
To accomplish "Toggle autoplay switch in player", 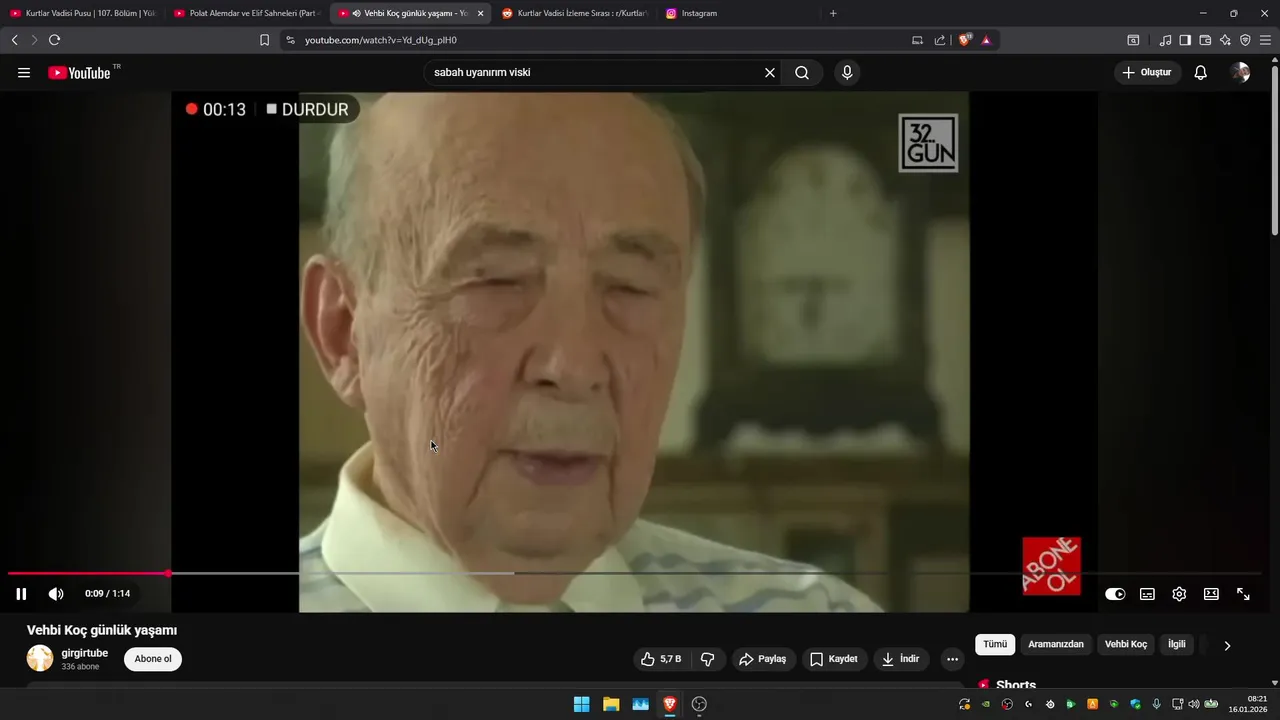I will 1115,594.
